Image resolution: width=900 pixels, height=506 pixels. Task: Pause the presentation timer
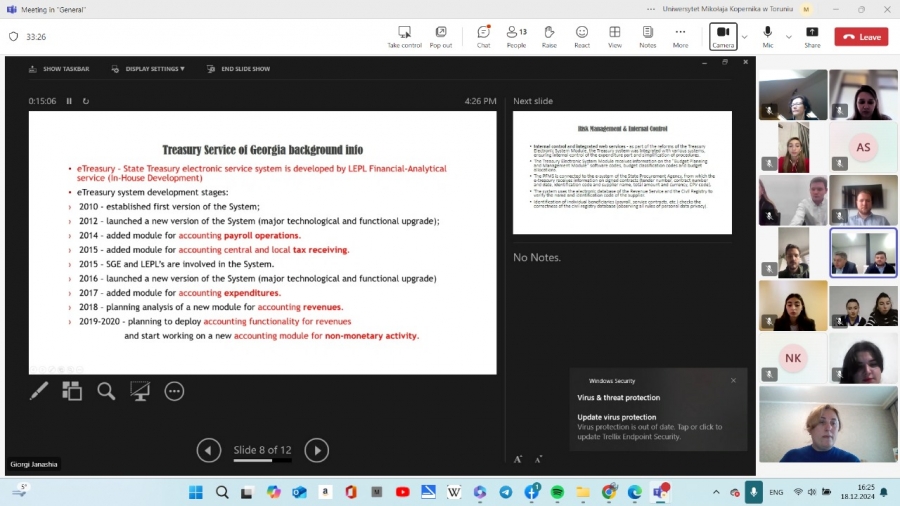point(69,101)
